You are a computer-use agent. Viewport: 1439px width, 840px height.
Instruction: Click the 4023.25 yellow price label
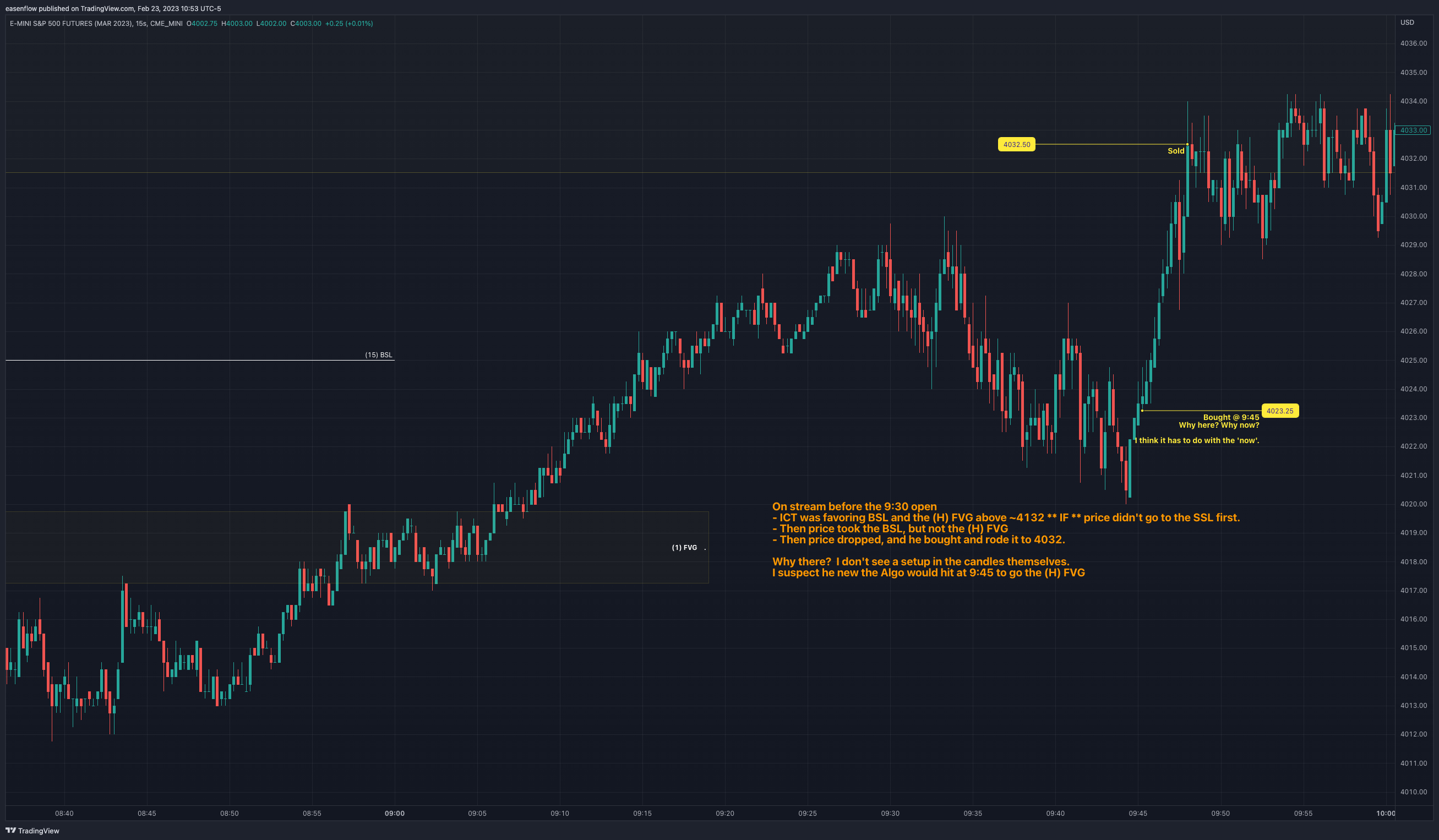point(1280,411)
